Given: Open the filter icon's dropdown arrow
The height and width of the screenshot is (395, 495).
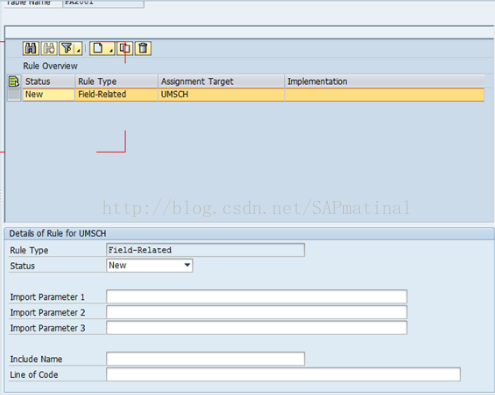Looking at the screenshot, I should (79, 50).
